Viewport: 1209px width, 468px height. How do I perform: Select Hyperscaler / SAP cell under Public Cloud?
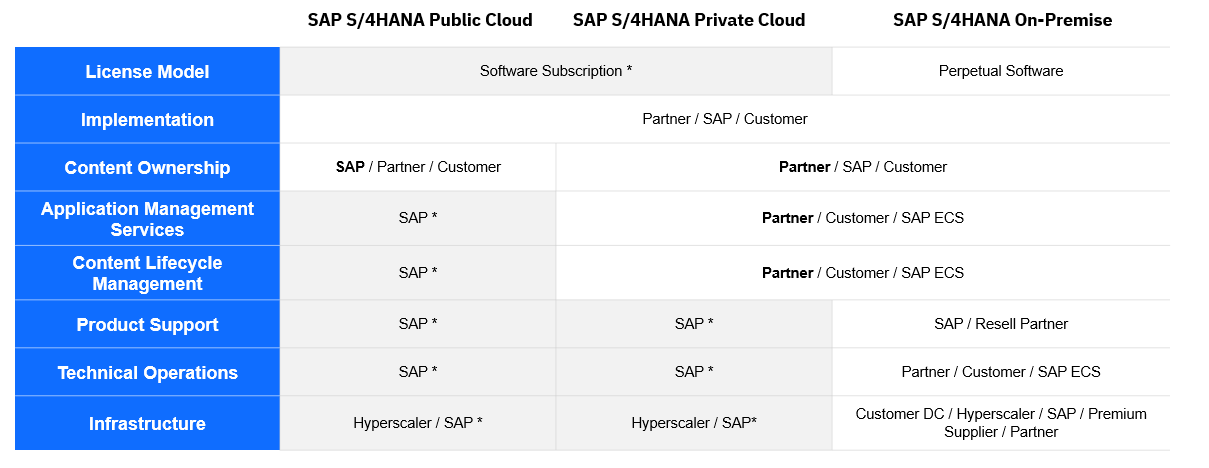tap(418, 423)
